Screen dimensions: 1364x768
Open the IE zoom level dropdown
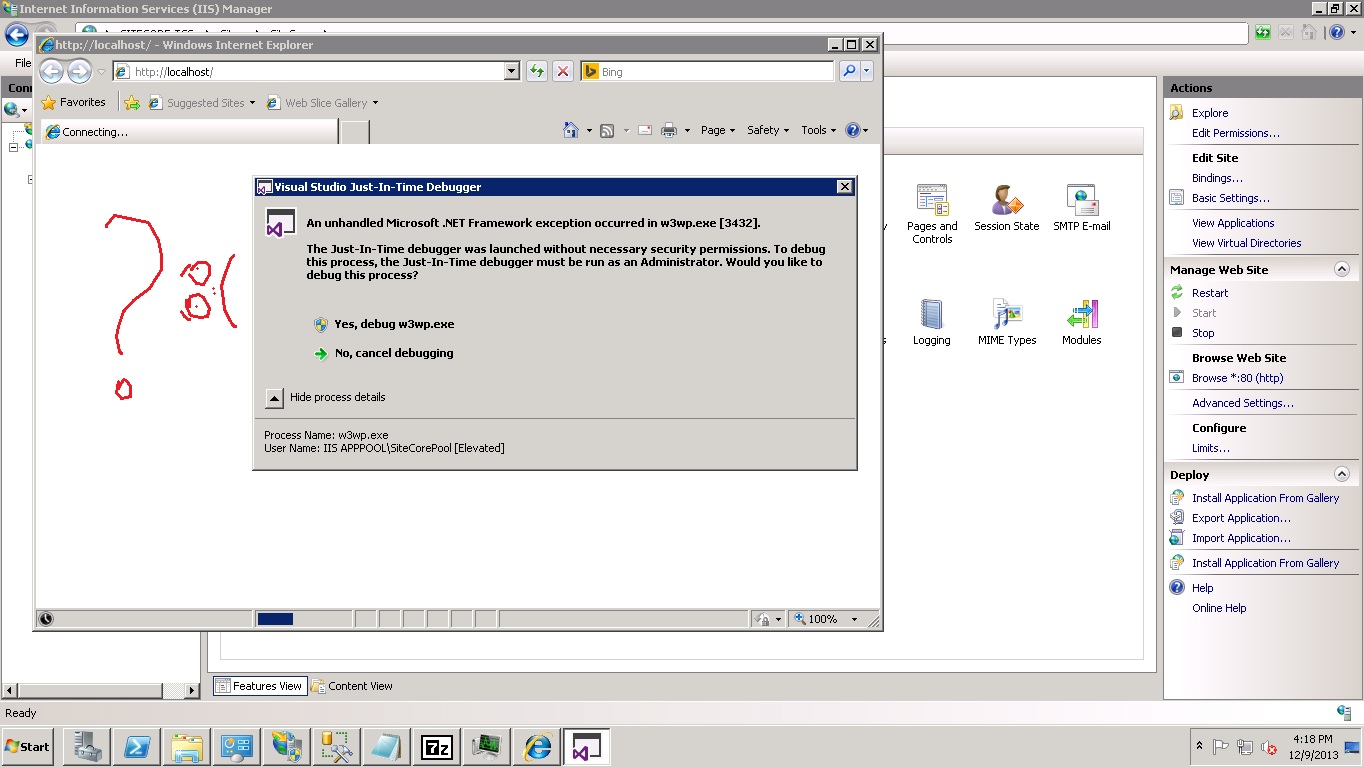[854, 619]
